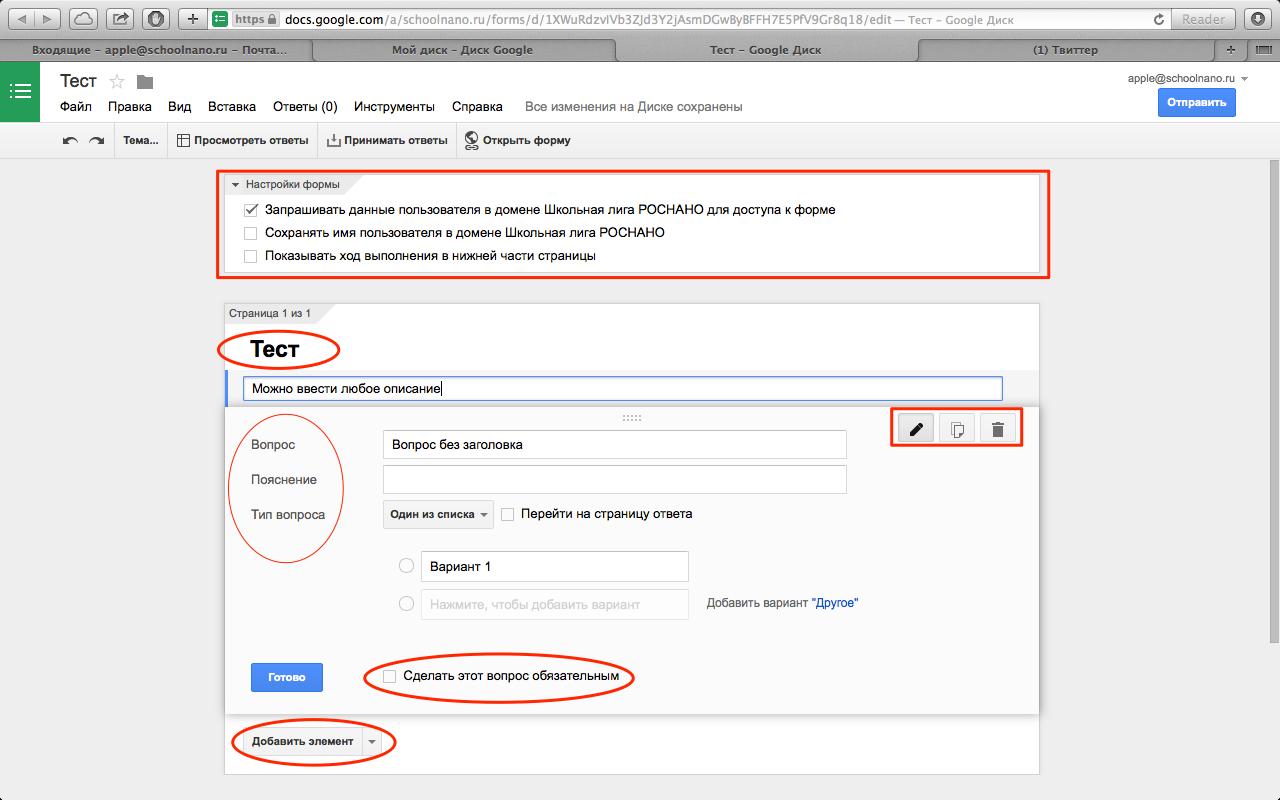Click the Пояснение input field

[615, 479]
